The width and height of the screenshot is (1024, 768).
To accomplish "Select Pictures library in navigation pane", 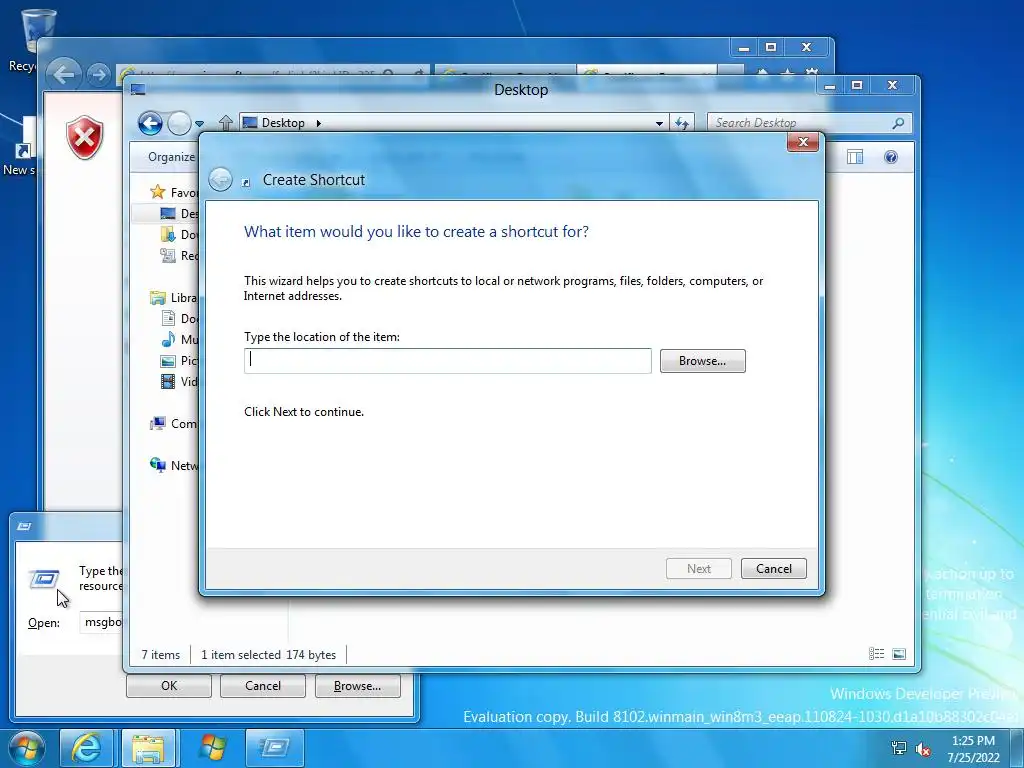I will (179, 360).
